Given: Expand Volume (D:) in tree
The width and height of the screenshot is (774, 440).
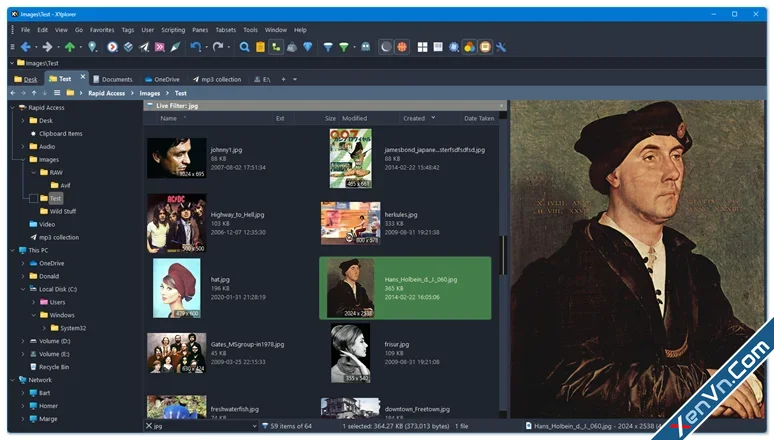Looking at the screenshot, I should [x=23, y=341].
